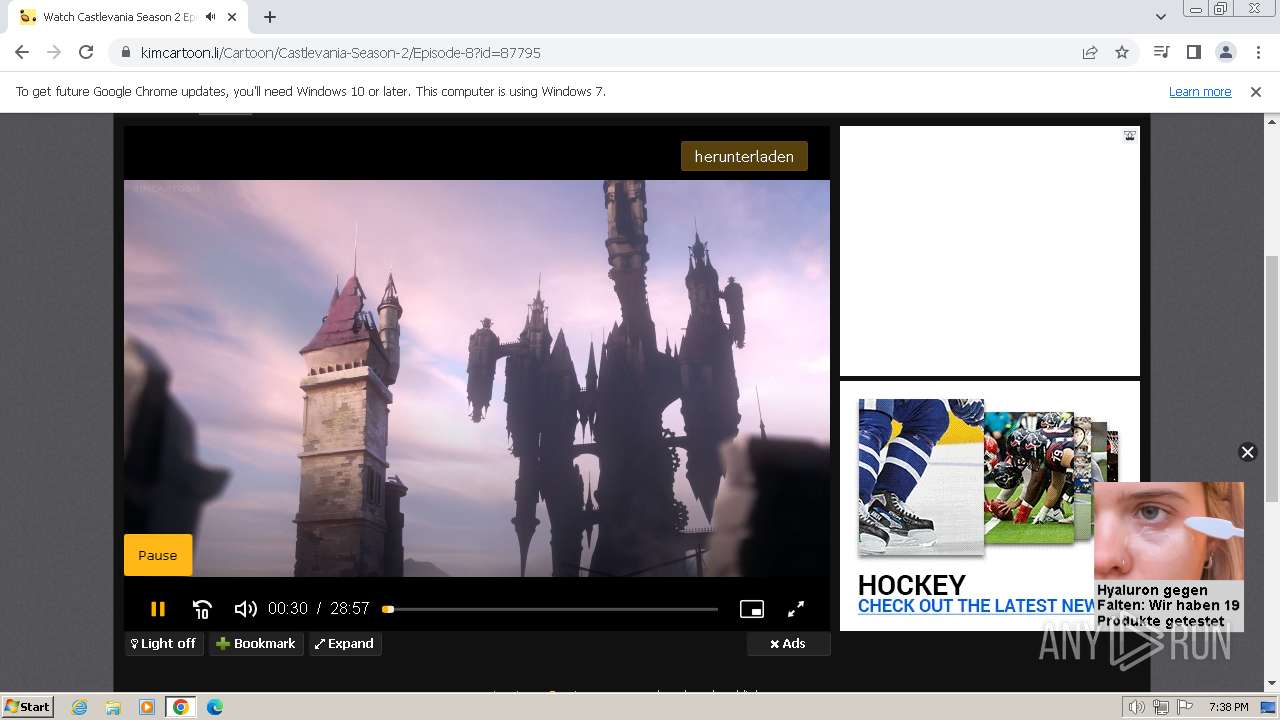The image size is (1280, 720).
Task: Enter fullscreen video mode
Action: point(796,608)
